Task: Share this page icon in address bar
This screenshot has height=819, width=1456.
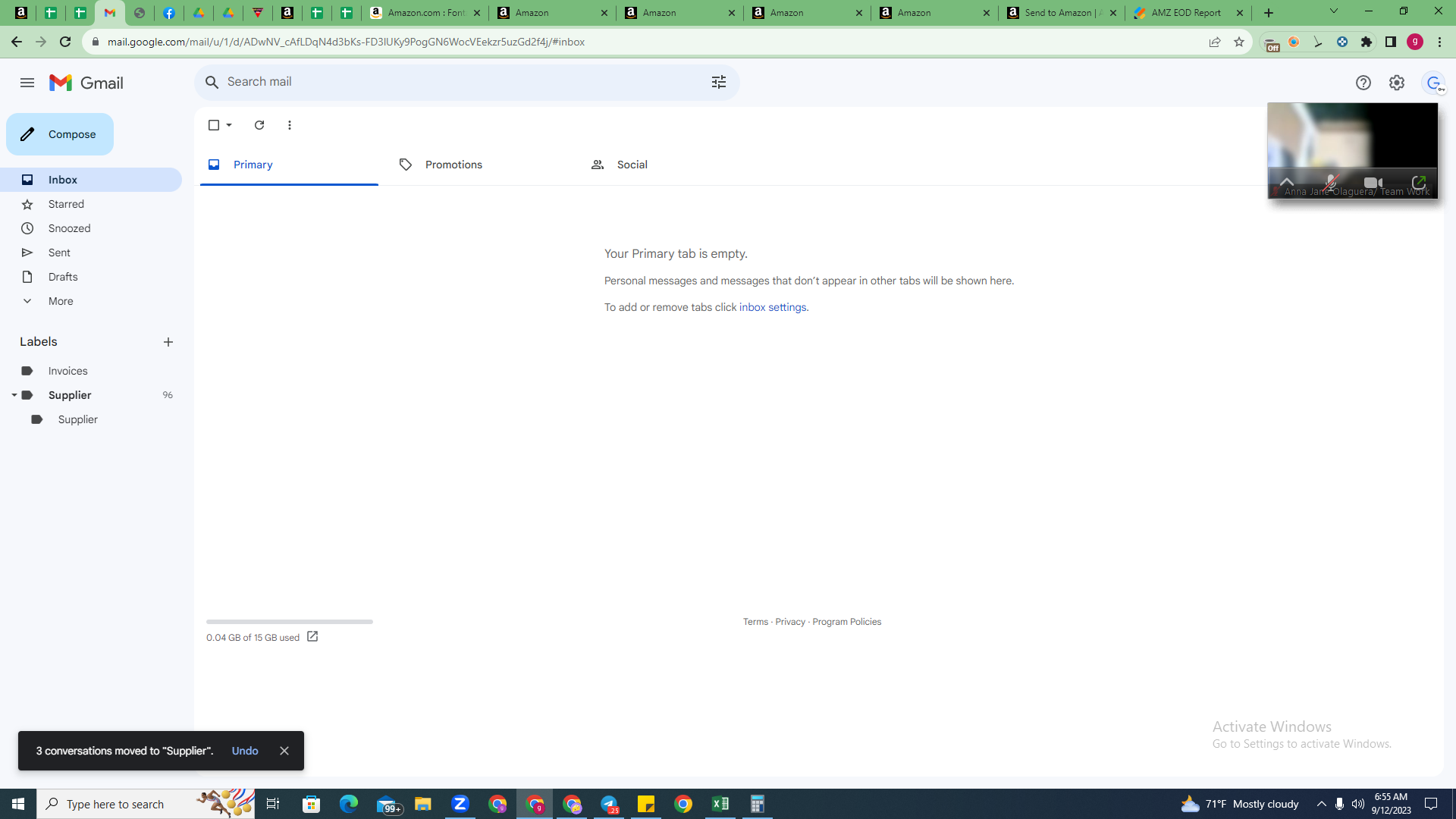Action: [x=1215, y=42]
